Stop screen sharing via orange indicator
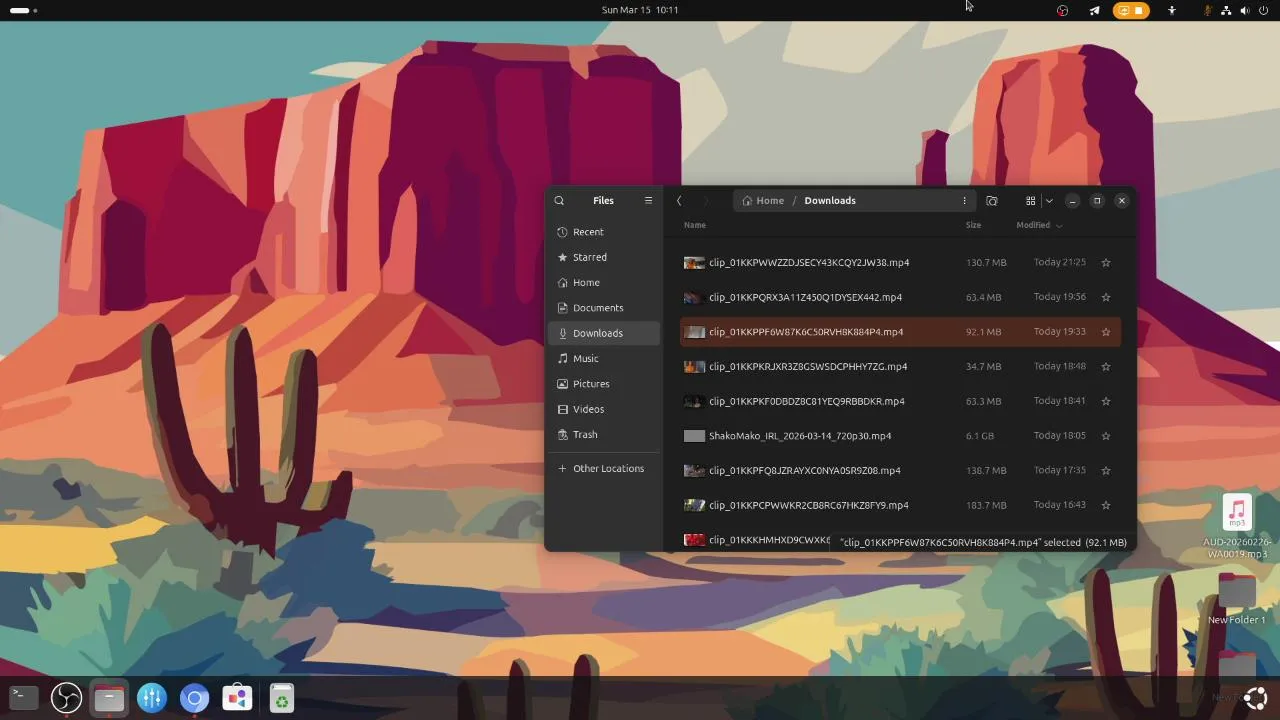Viewport: 1280px width, 720px height. [x=1131, y=10]
